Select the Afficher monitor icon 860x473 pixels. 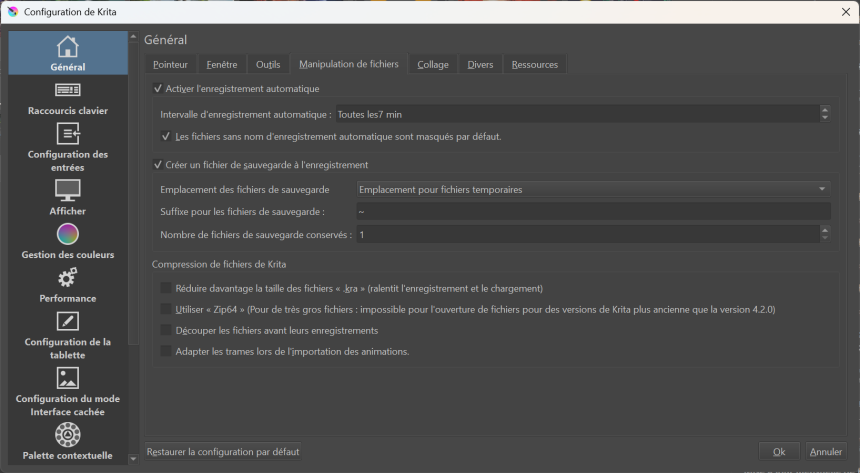(67, 190)
